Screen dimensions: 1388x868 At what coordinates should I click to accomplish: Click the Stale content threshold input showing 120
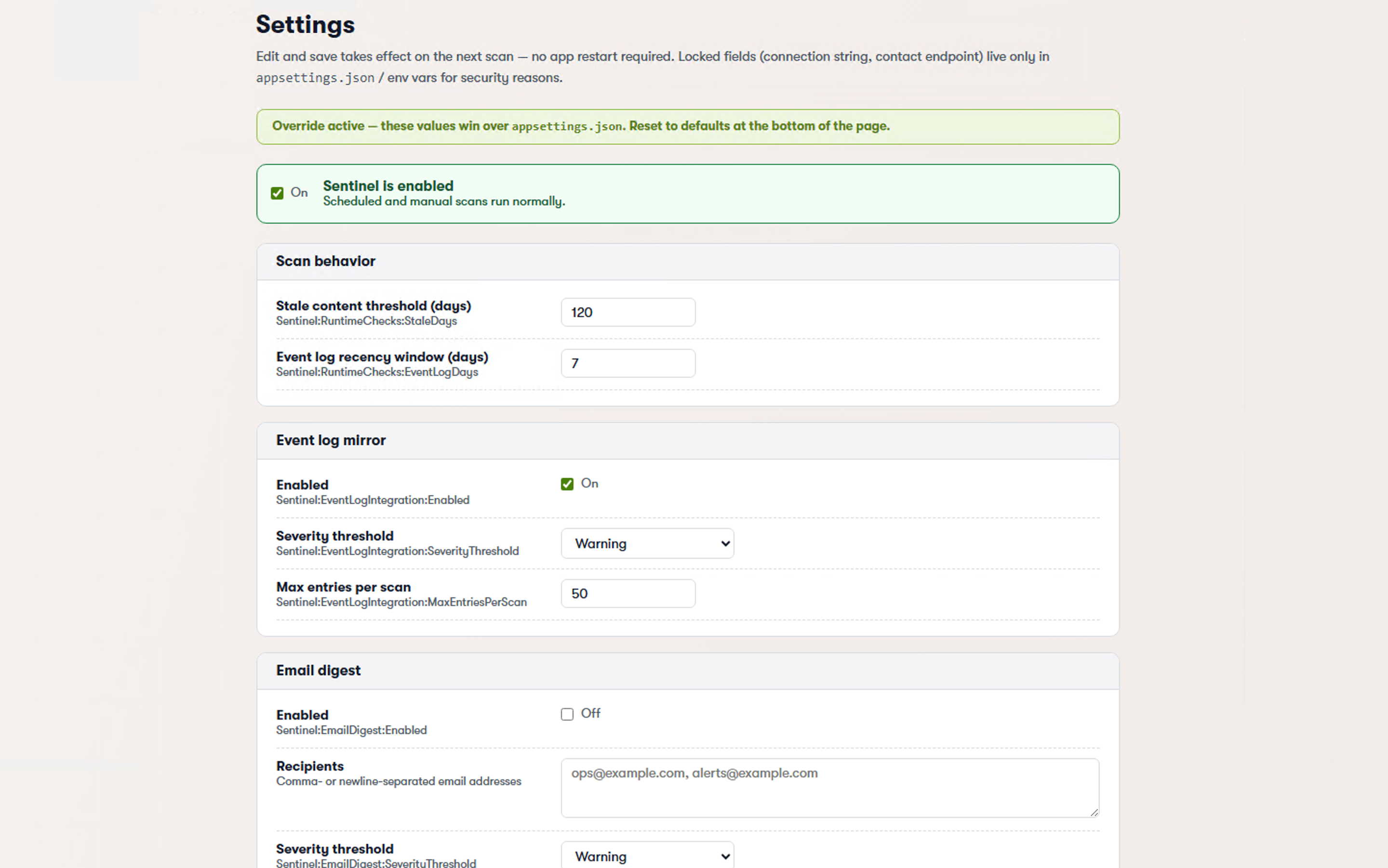pyautogui.click(x=627, y=312)
